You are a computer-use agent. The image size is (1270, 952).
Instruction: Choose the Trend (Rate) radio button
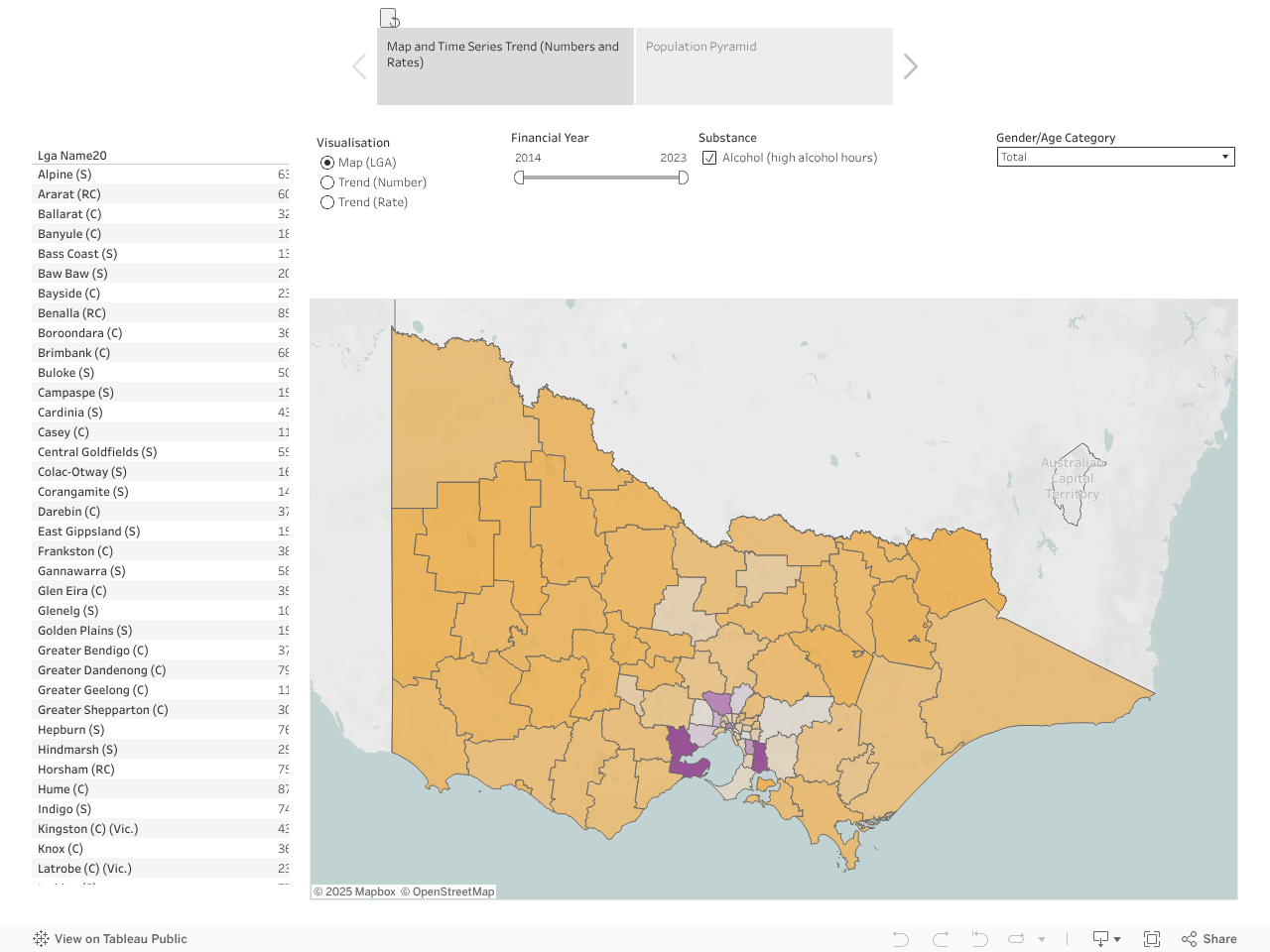pos(327,202)
